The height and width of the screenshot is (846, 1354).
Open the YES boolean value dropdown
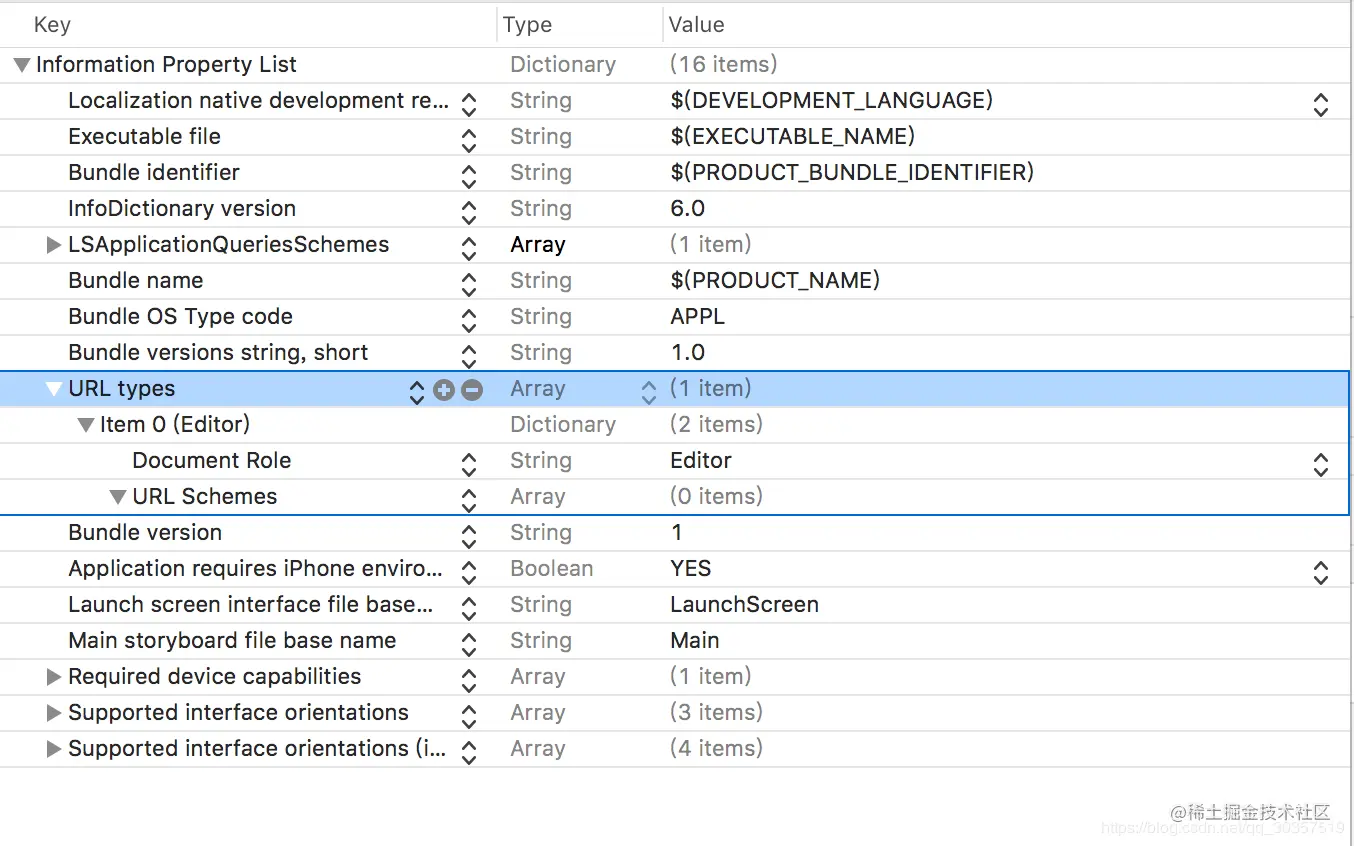point(1320,570)
